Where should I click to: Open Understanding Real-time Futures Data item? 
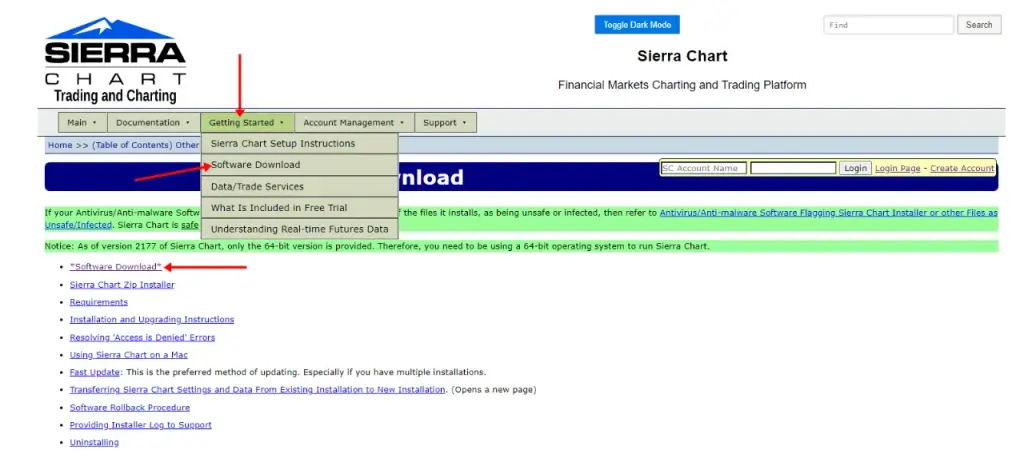[300, 230]
